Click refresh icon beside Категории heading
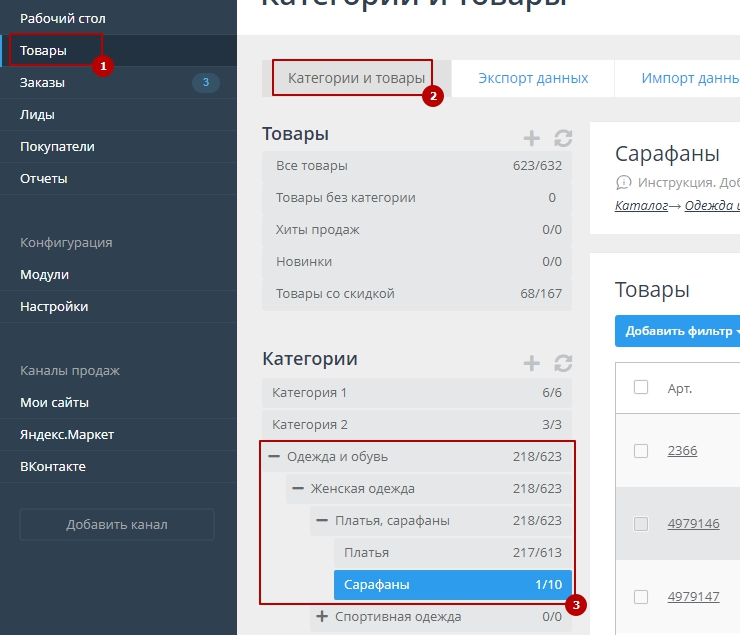This screenshot has height=635, width=740. pos(563,363)
